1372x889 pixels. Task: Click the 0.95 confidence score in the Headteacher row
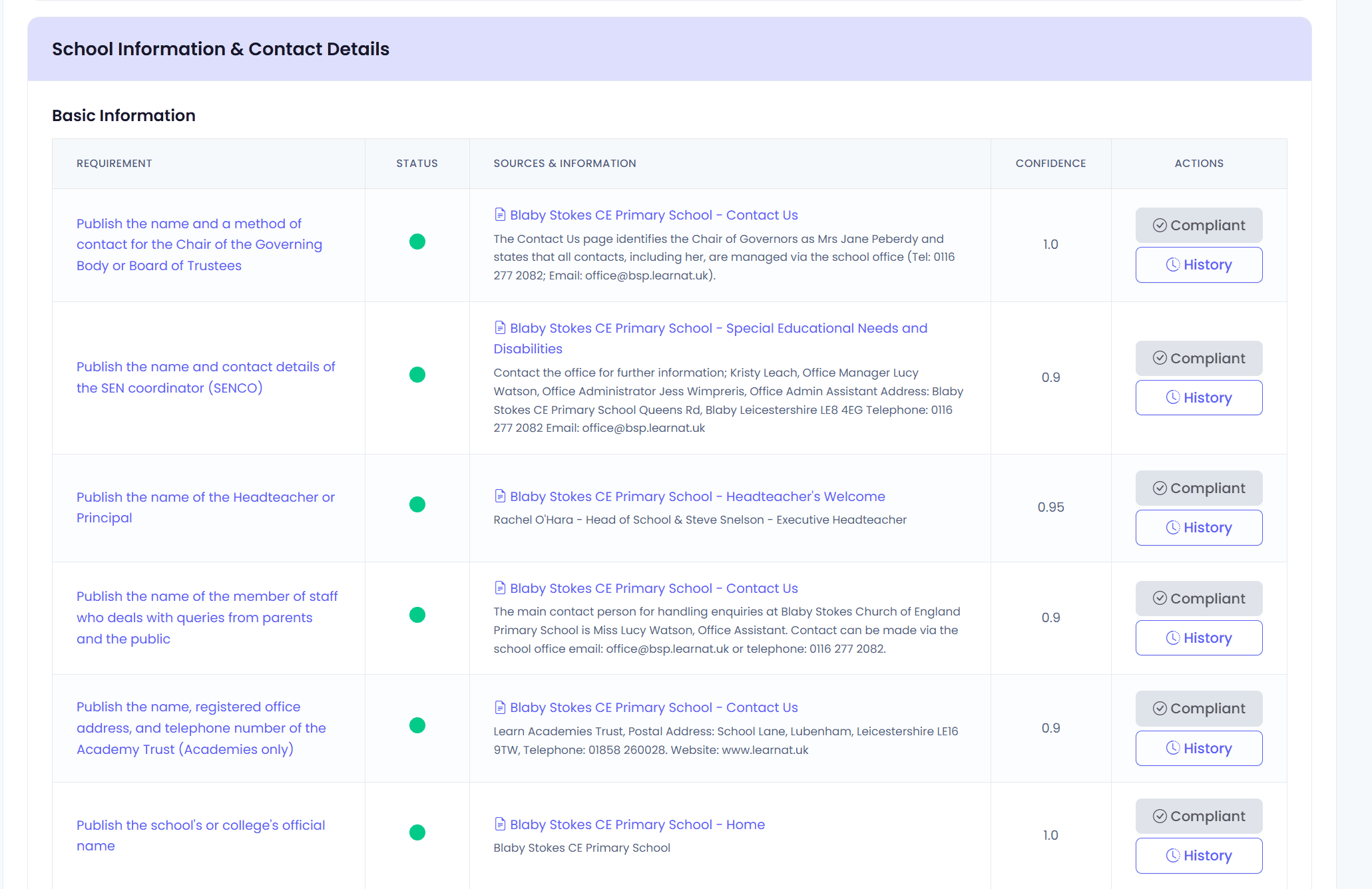click(1050, 506)
